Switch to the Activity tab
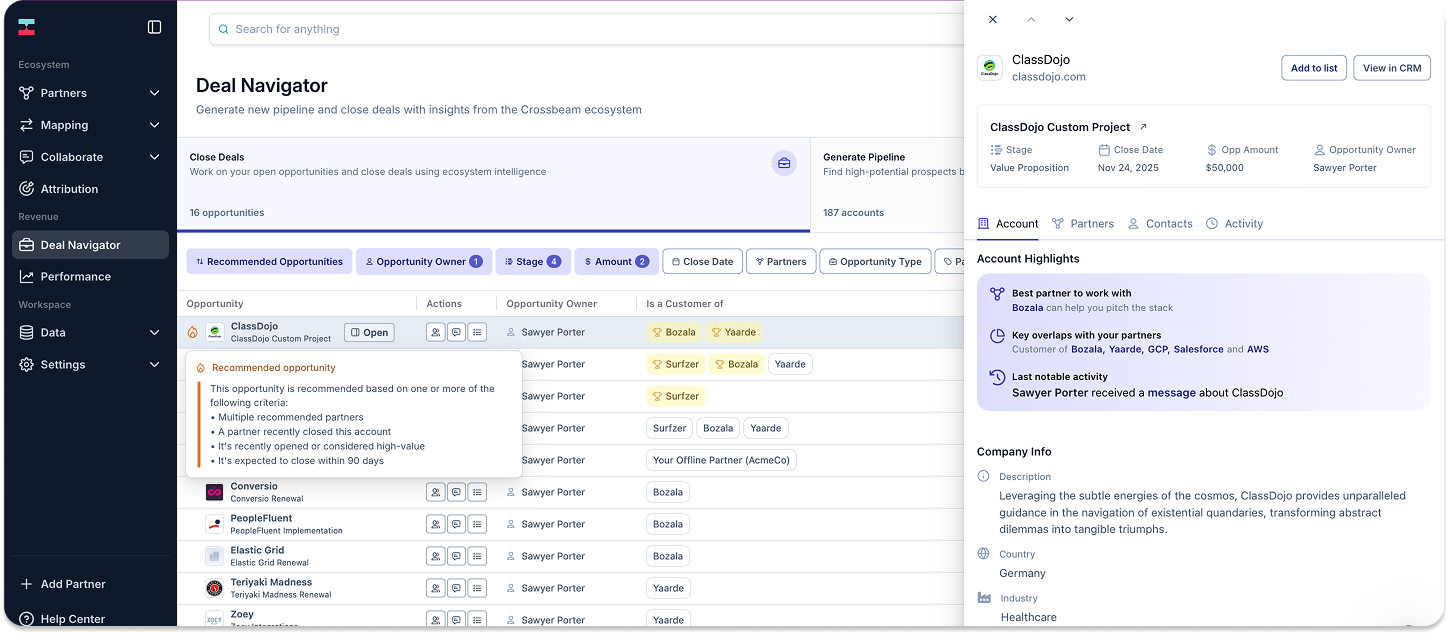The width and height of the screenshot is (1448, 634). pyautogui.click(x=1234, y=223)
